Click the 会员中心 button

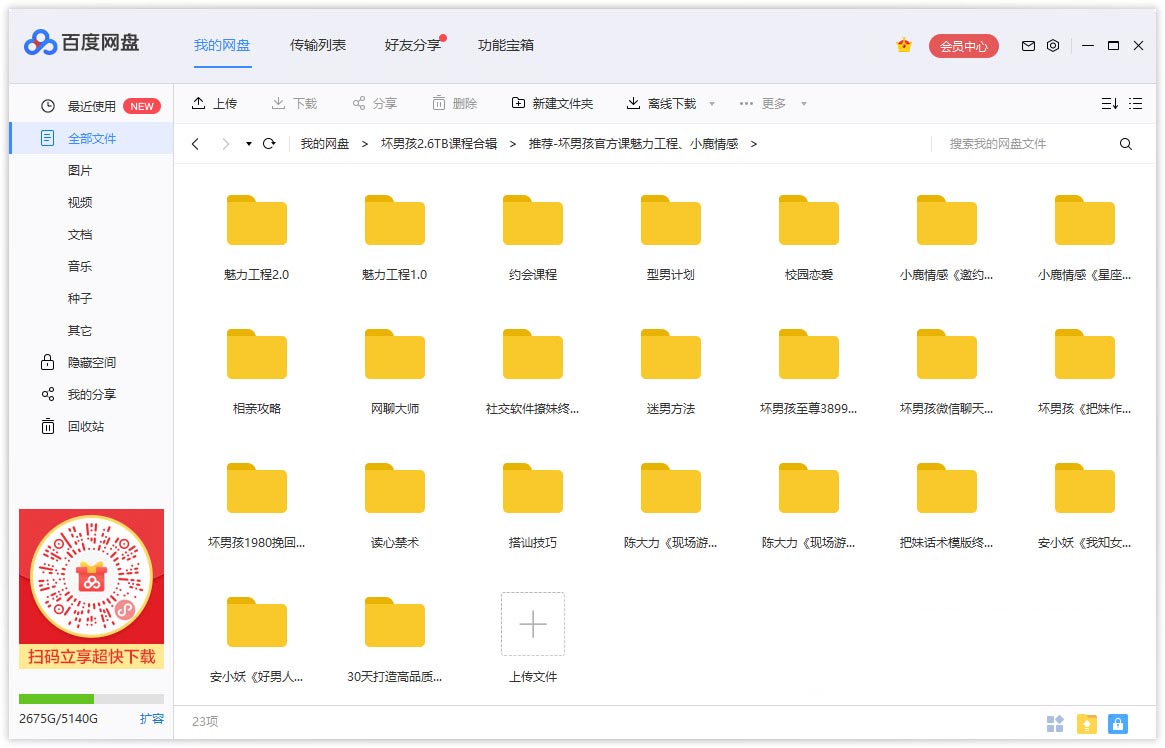[963, 46]
